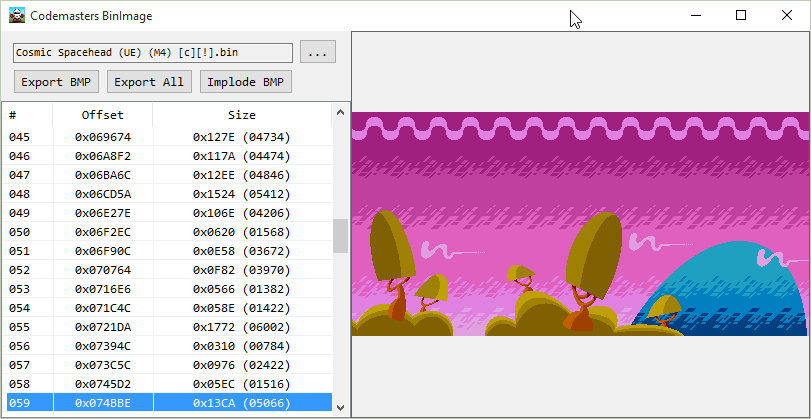Select row 045 in the list

pyautogui.click(x=167, y=137)
